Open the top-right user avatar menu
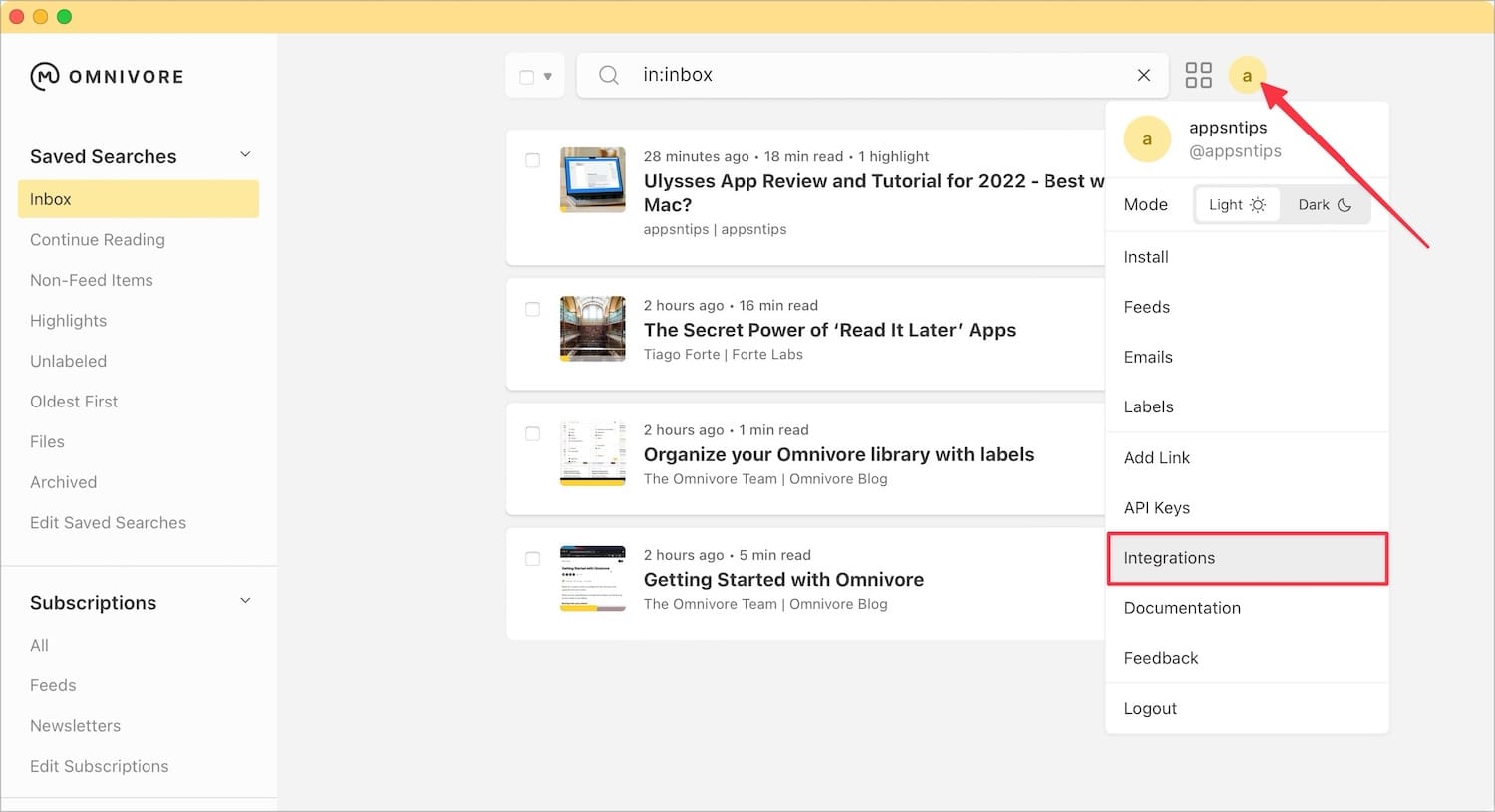1495x812 pixels. tap(1247, 75)
